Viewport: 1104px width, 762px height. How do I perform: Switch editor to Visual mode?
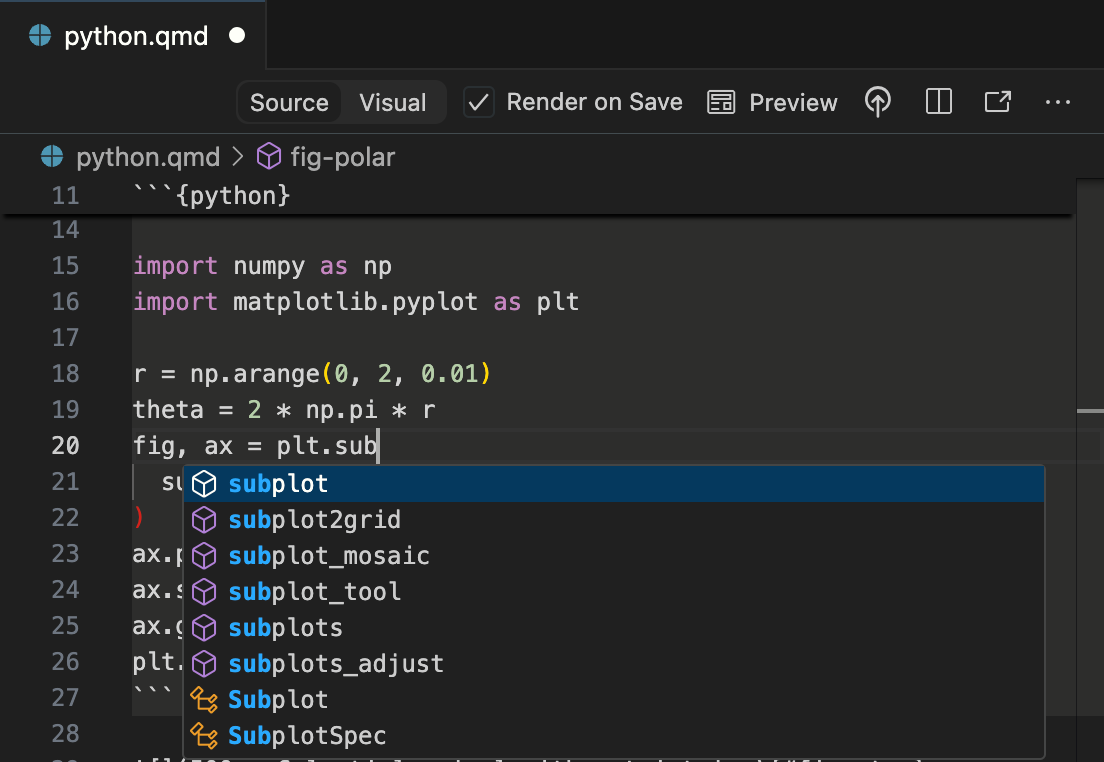[392, 101]
